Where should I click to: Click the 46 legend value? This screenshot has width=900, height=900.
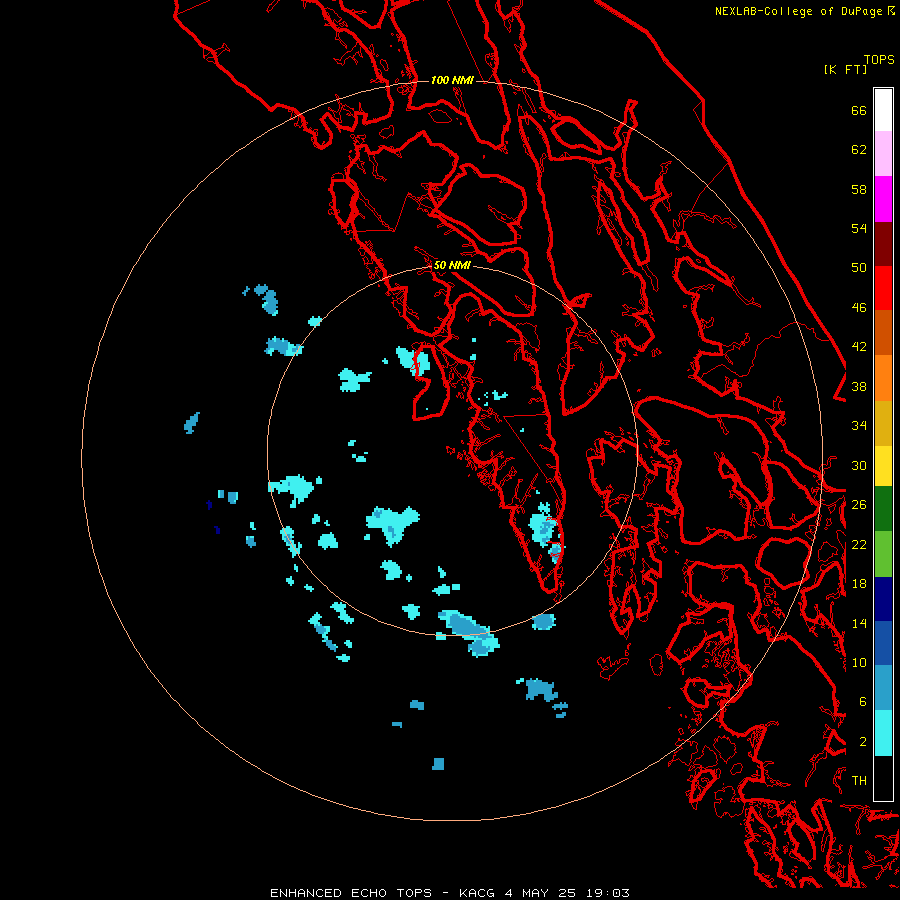coord(859,308)
